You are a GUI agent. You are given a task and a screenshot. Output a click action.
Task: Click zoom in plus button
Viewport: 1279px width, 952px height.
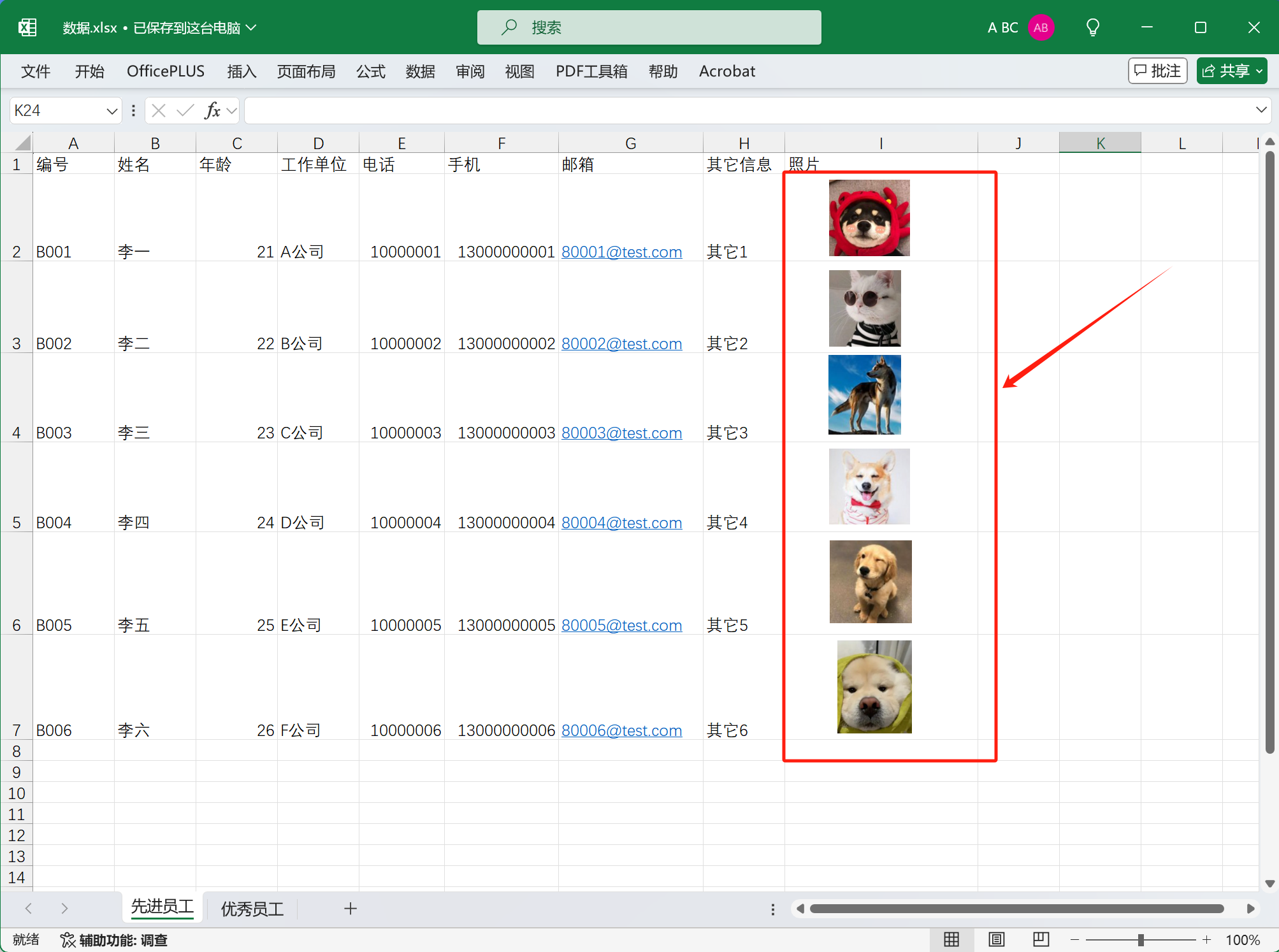1206,939
